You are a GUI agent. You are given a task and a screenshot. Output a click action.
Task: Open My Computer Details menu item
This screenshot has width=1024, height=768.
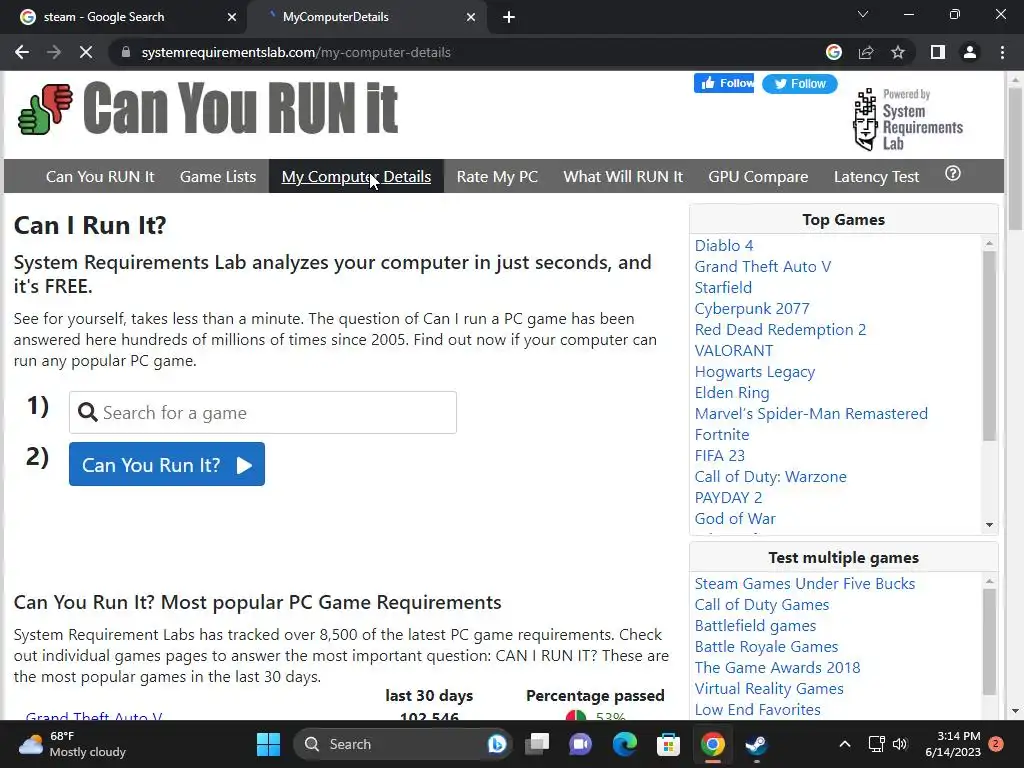pos(356,176)
